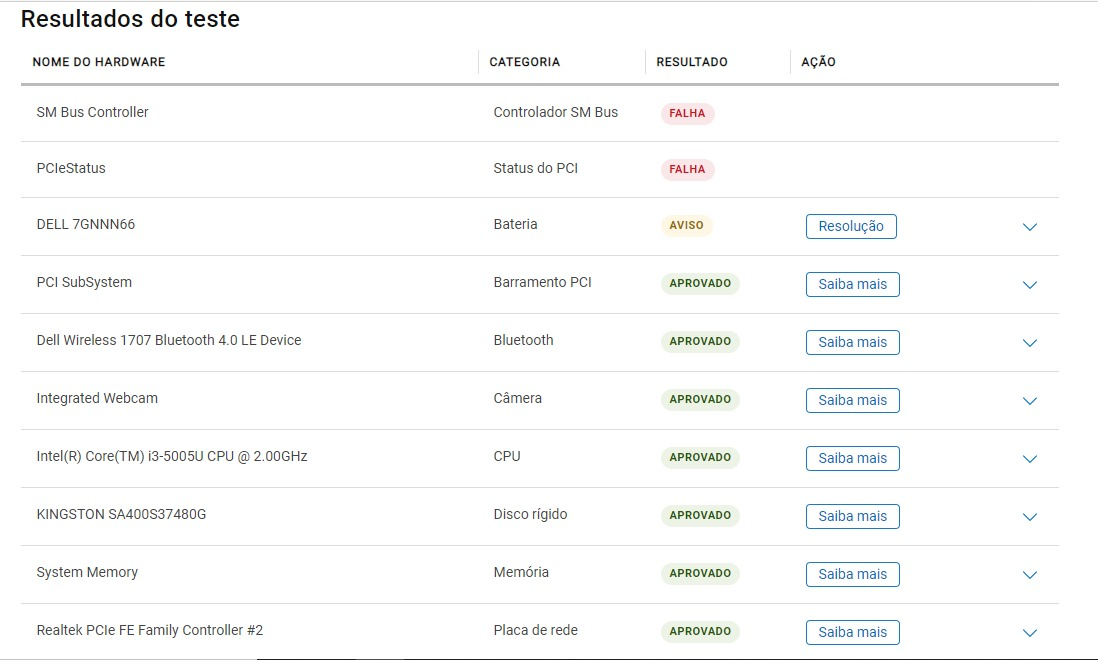Select the Placa de rede category cell
The image size is (1098, 660).
click(x=536, y=630)
